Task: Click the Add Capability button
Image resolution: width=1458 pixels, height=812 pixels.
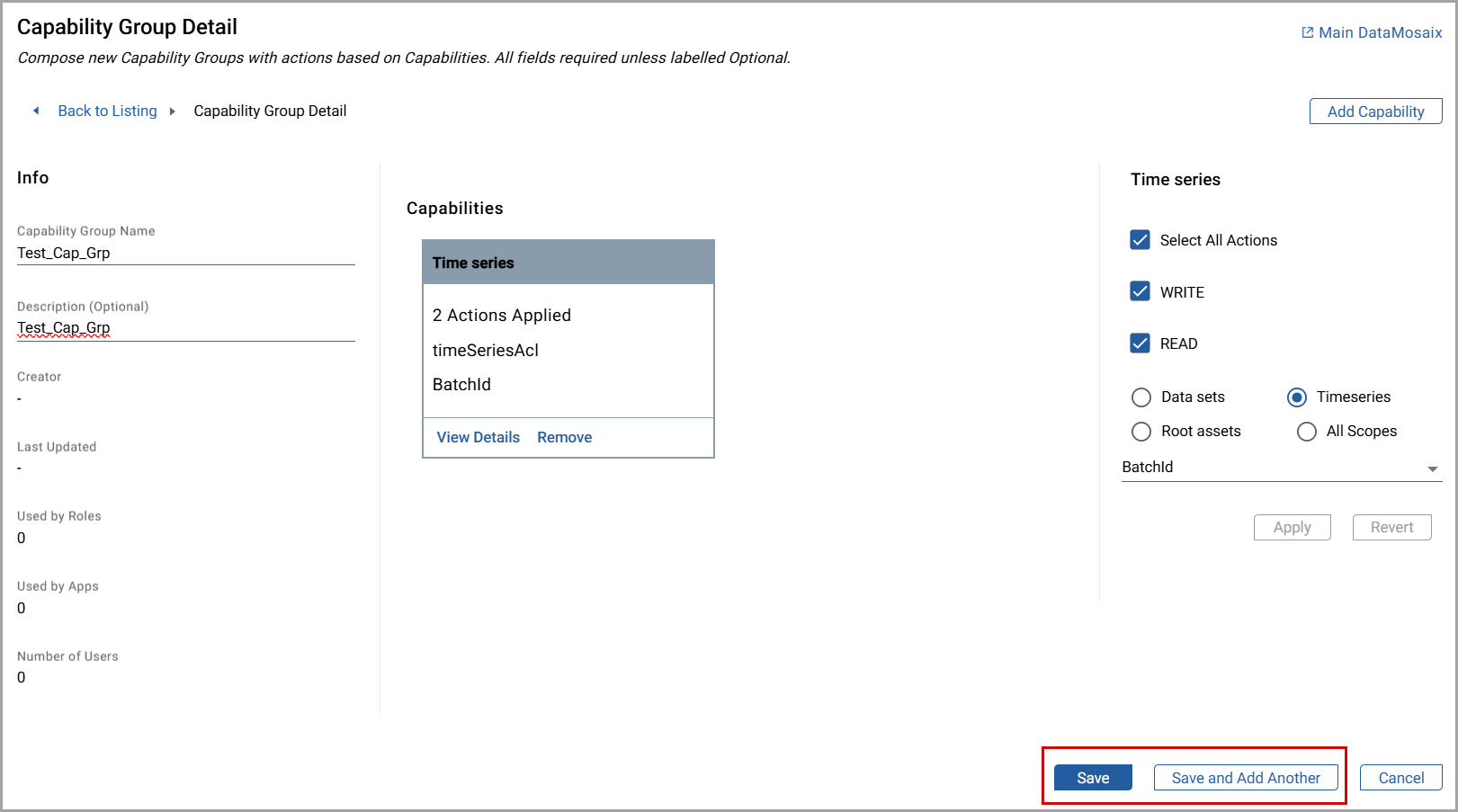Action: [1375, 112]
